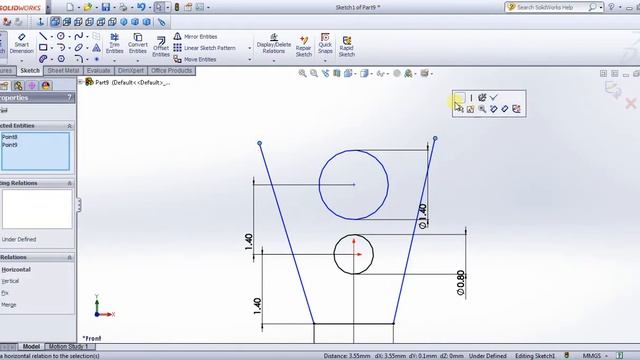The image size is (640, 360).
Task: Open dropdown beside the New document icon
Action: point(78,7)
